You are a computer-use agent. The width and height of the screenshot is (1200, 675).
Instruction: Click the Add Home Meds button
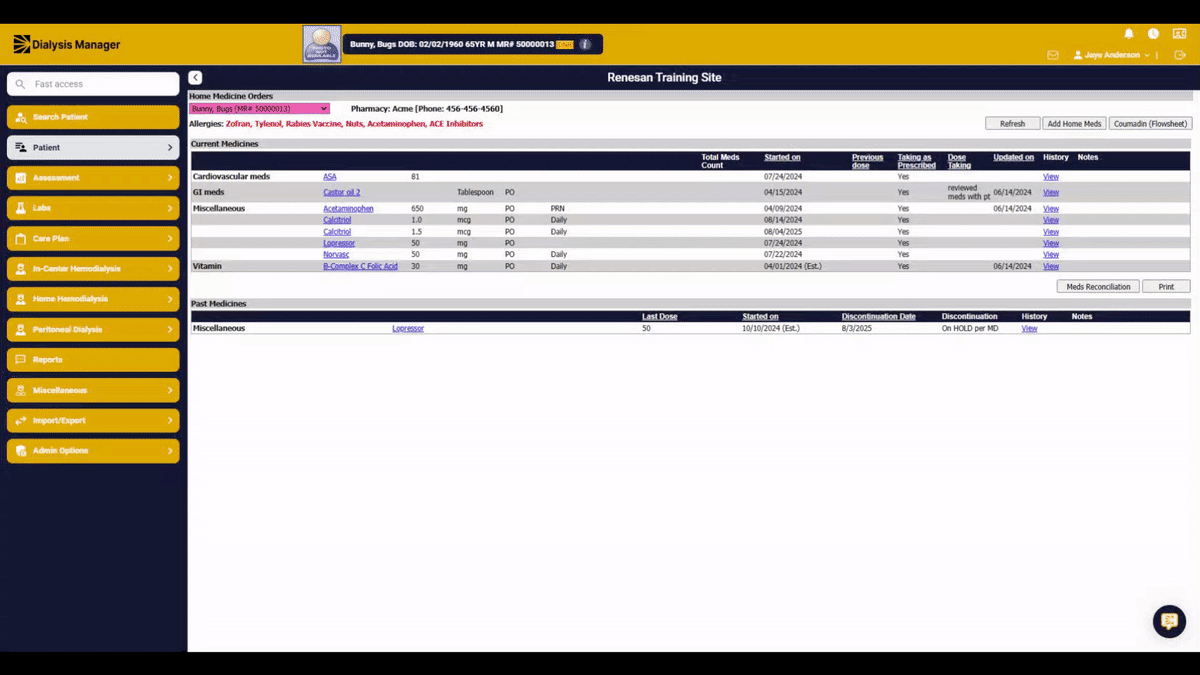pos(1074,124)
